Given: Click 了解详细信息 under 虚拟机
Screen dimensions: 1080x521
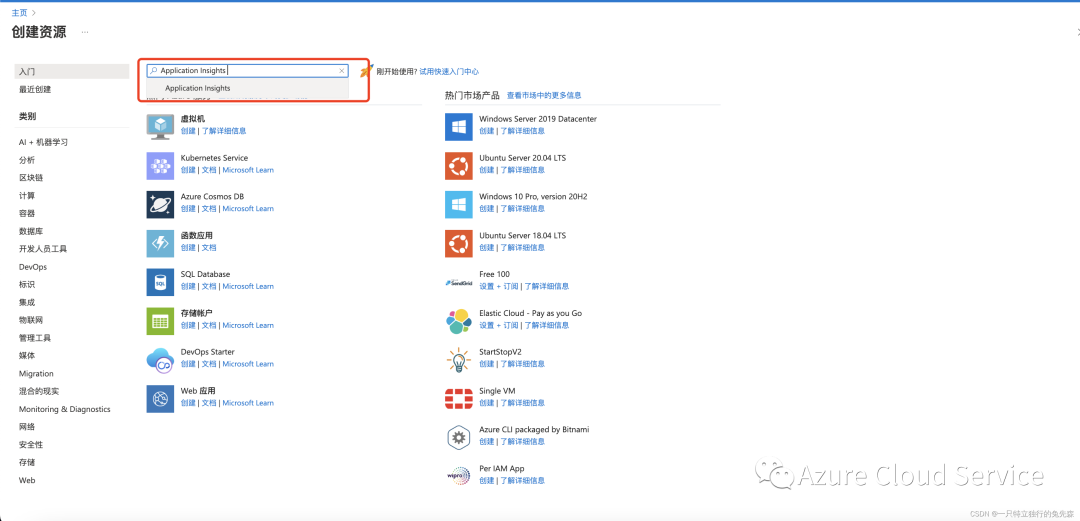Looking at the screenshot, I should click(x=224, y=131).
